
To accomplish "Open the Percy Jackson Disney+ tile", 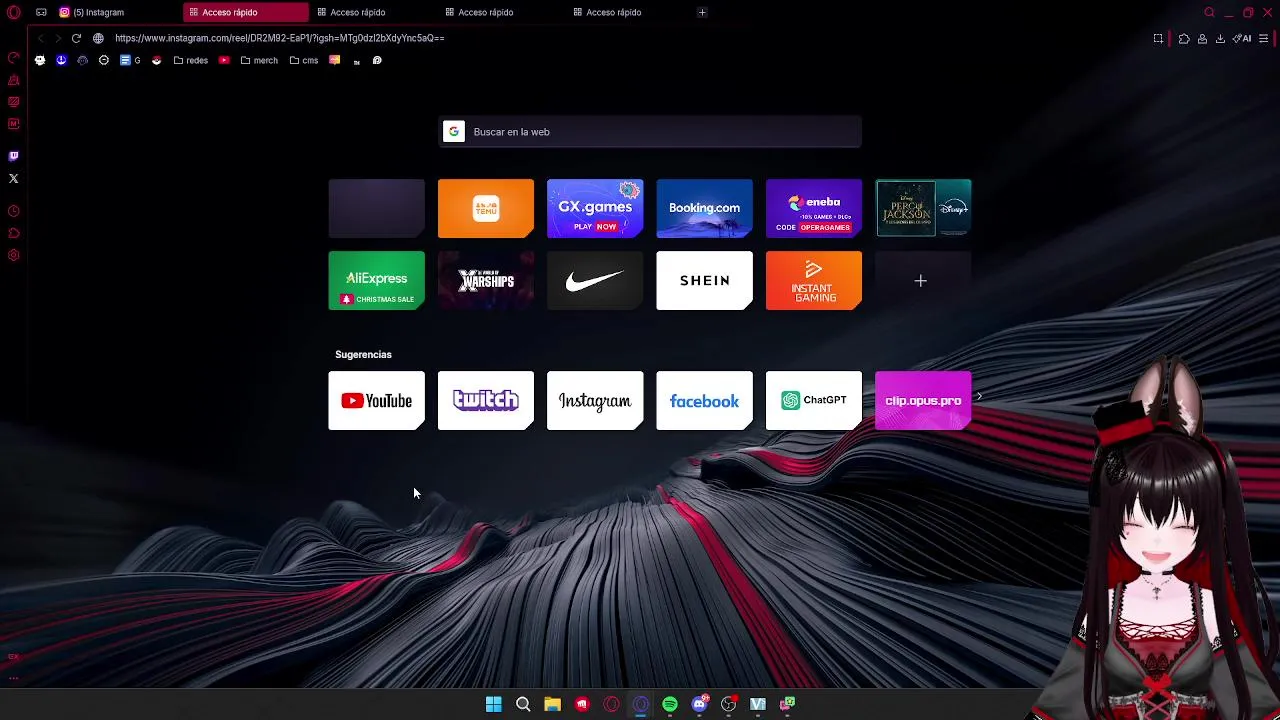I will [923, 208].
